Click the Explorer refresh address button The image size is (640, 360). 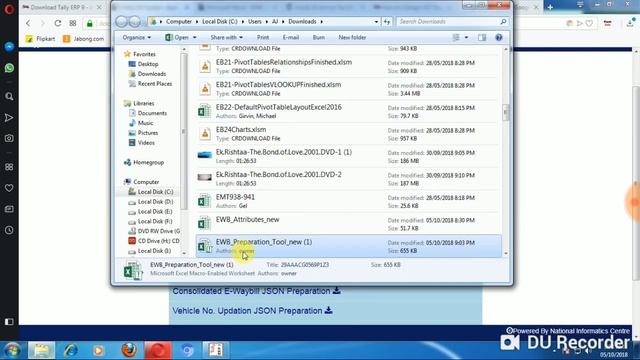coord(387,22)
